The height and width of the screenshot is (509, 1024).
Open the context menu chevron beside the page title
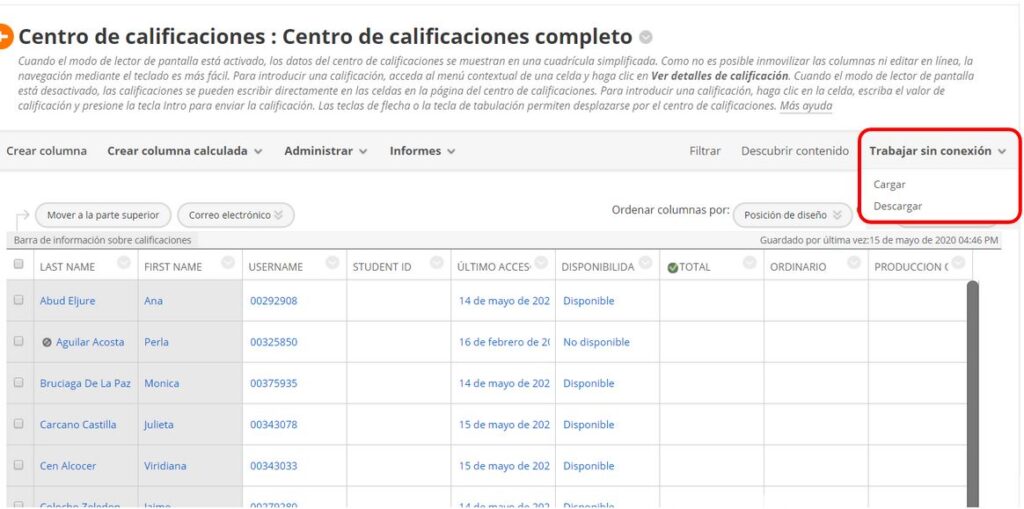click(x=646, y=38)
